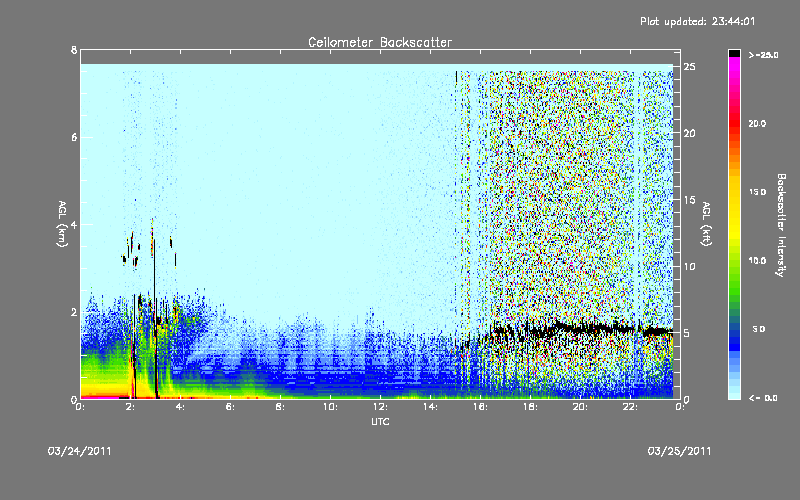Viewport: 800px width, 500px height.
Task: Click the red colorbar band near 20.0
Action: (x=734, y=122)
